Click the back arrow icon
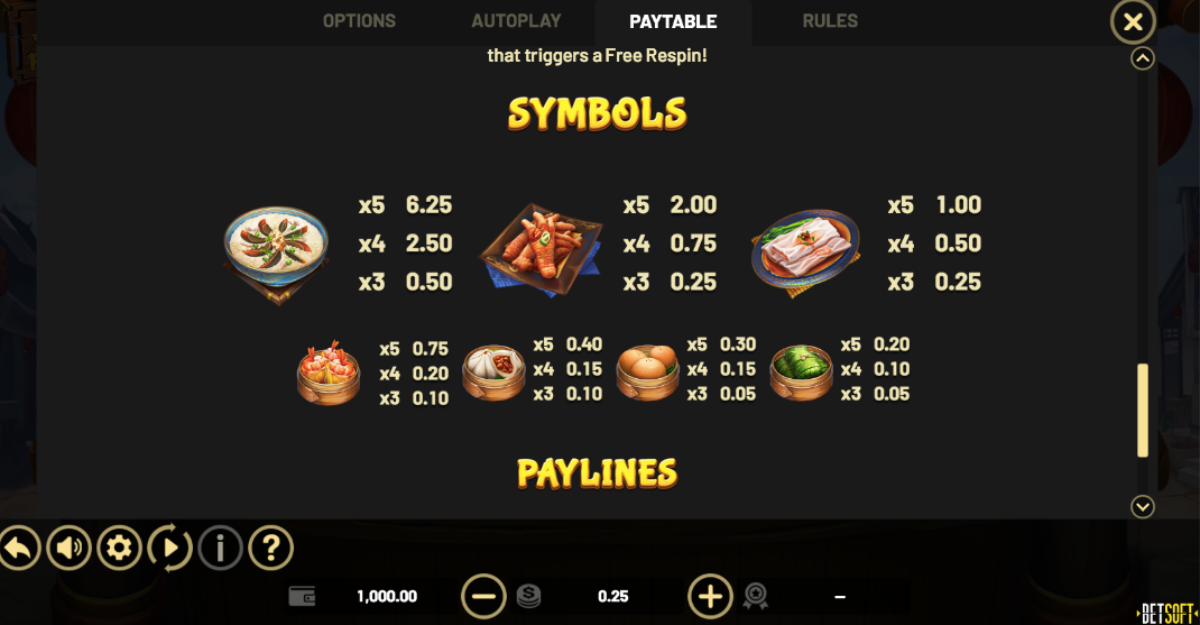 (18, 548)
